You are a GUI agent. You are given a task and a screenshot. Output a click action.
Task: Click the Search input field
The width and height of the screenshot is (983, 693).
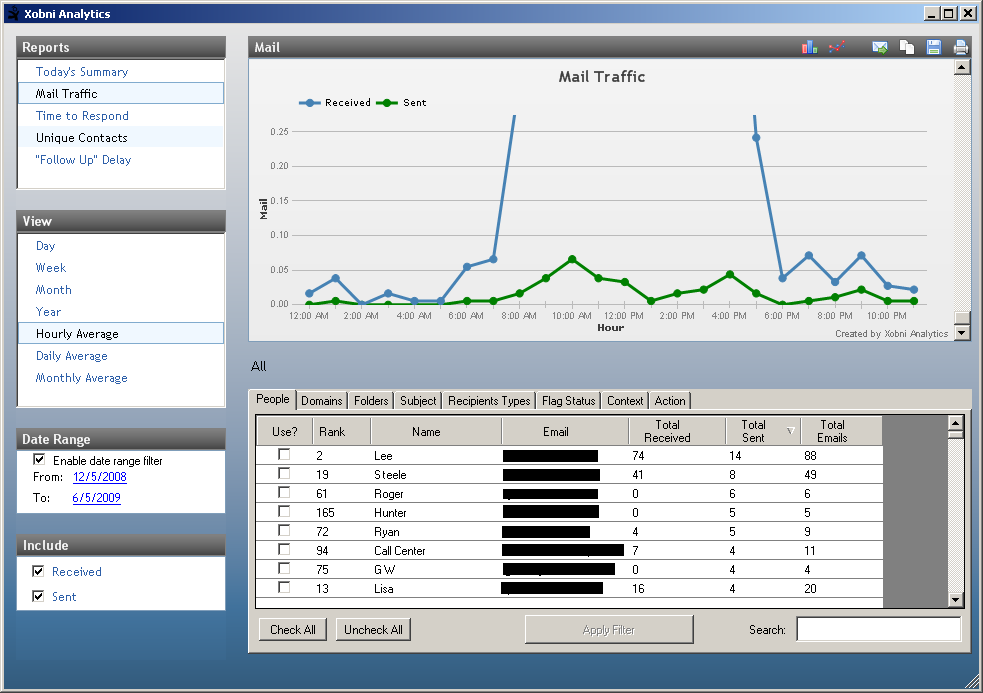point(878,629)
